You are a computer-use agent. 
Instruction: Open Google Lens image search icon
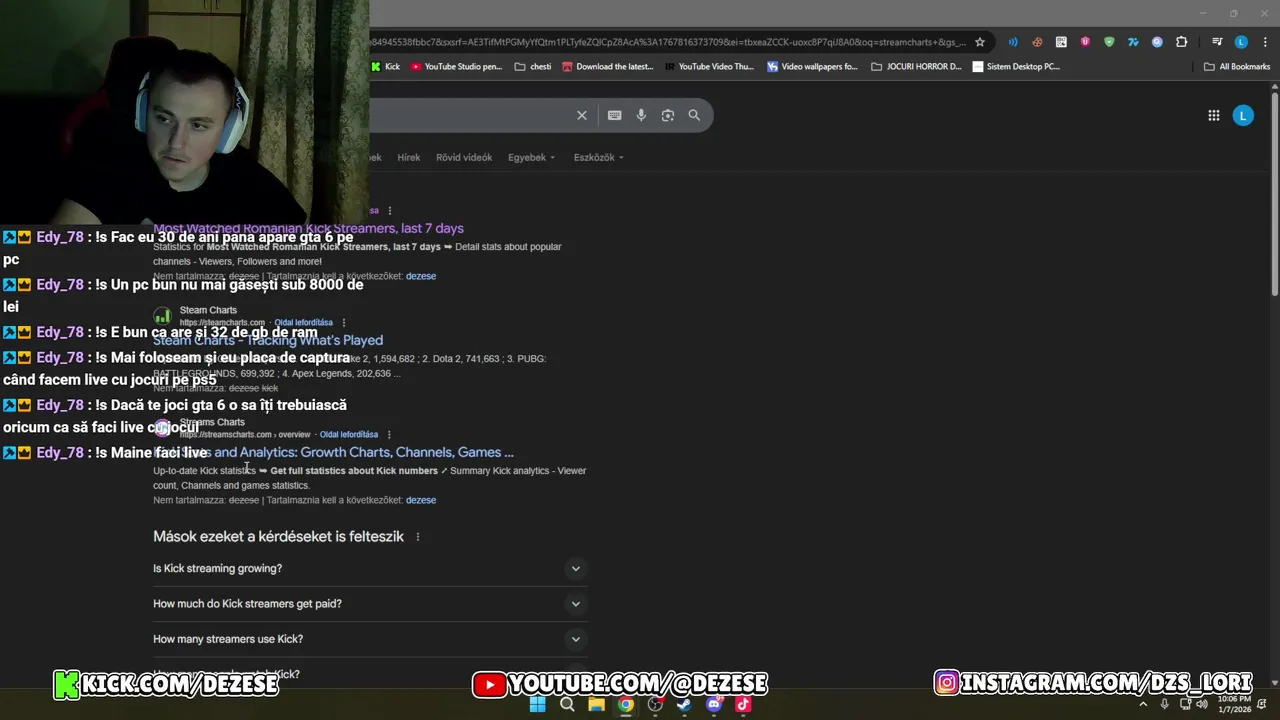point(667,115)
